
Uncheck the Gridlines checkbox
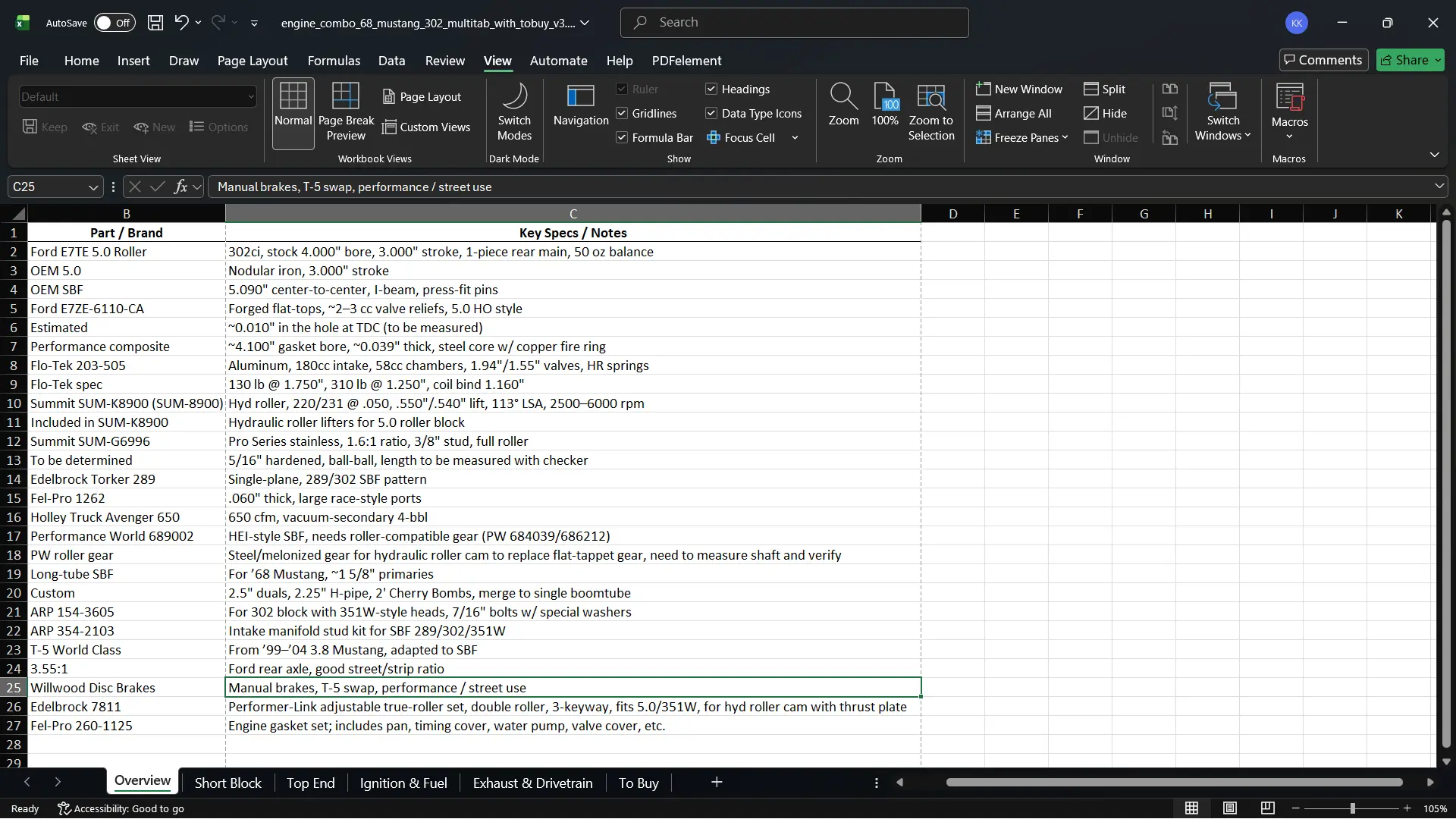click(622, 114)
